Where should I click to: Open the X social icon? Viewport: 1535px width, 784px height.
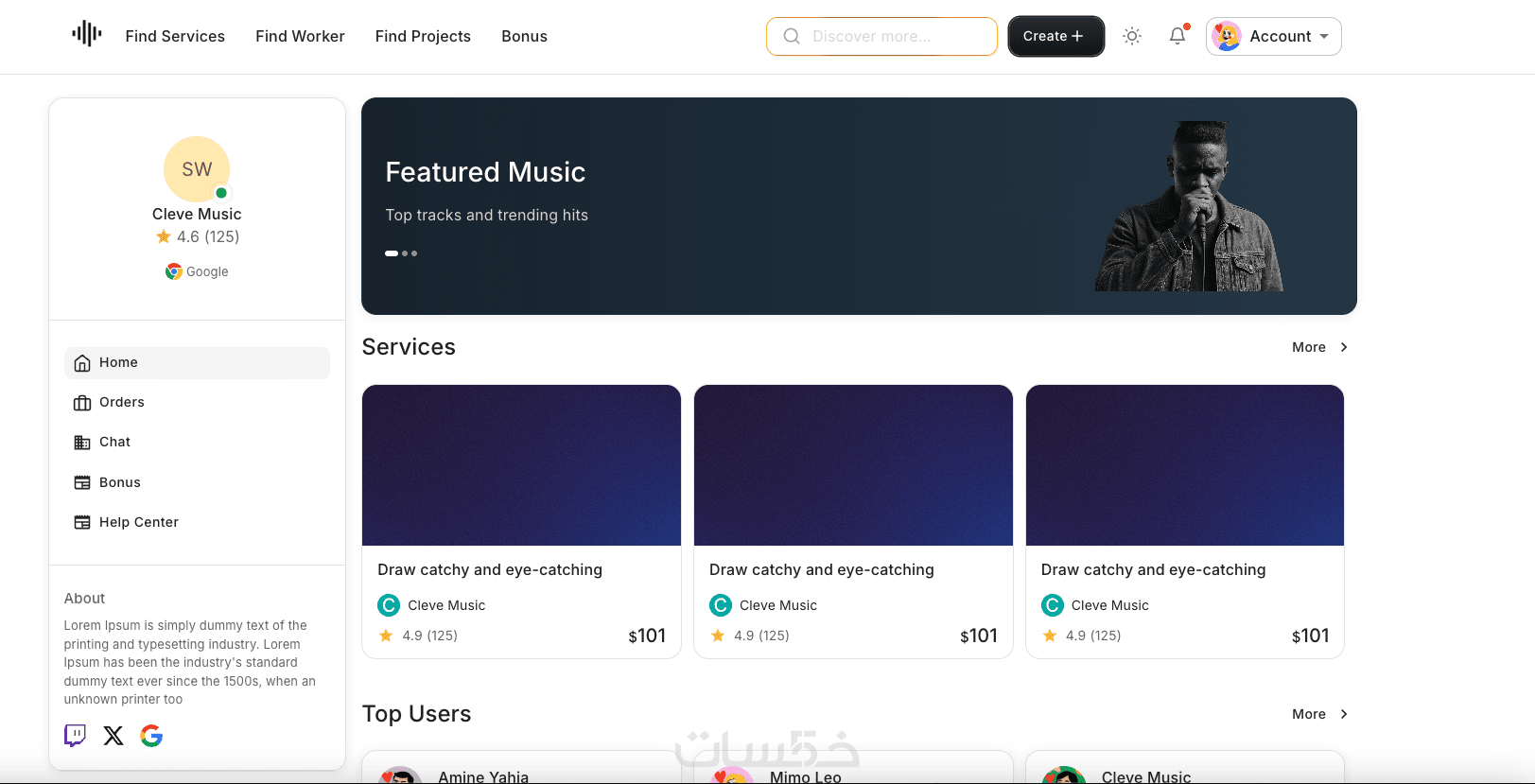tap(113, 736)
